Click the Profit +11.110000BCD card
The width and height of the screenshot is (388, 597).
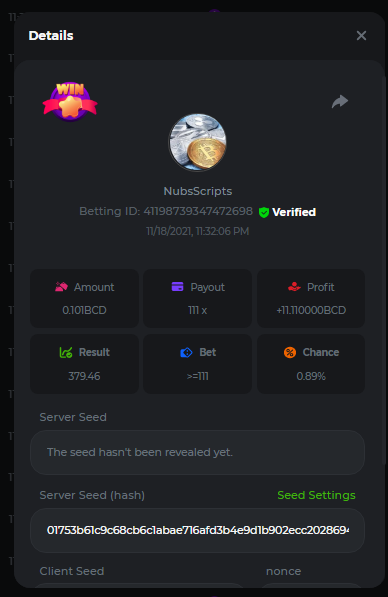click(311, 298)
